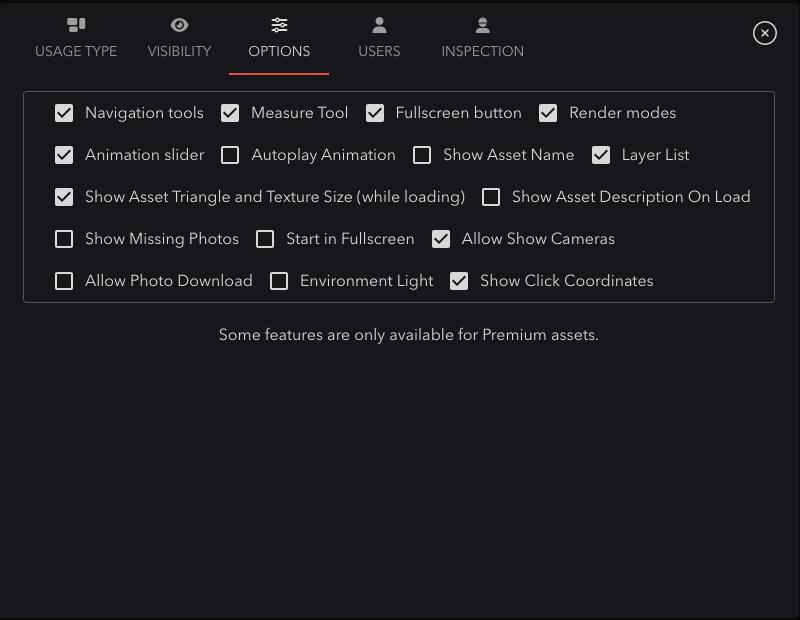Open the Visibility tab
The image size is (800, 620).
pyautogui.click(x=179, y=50)
